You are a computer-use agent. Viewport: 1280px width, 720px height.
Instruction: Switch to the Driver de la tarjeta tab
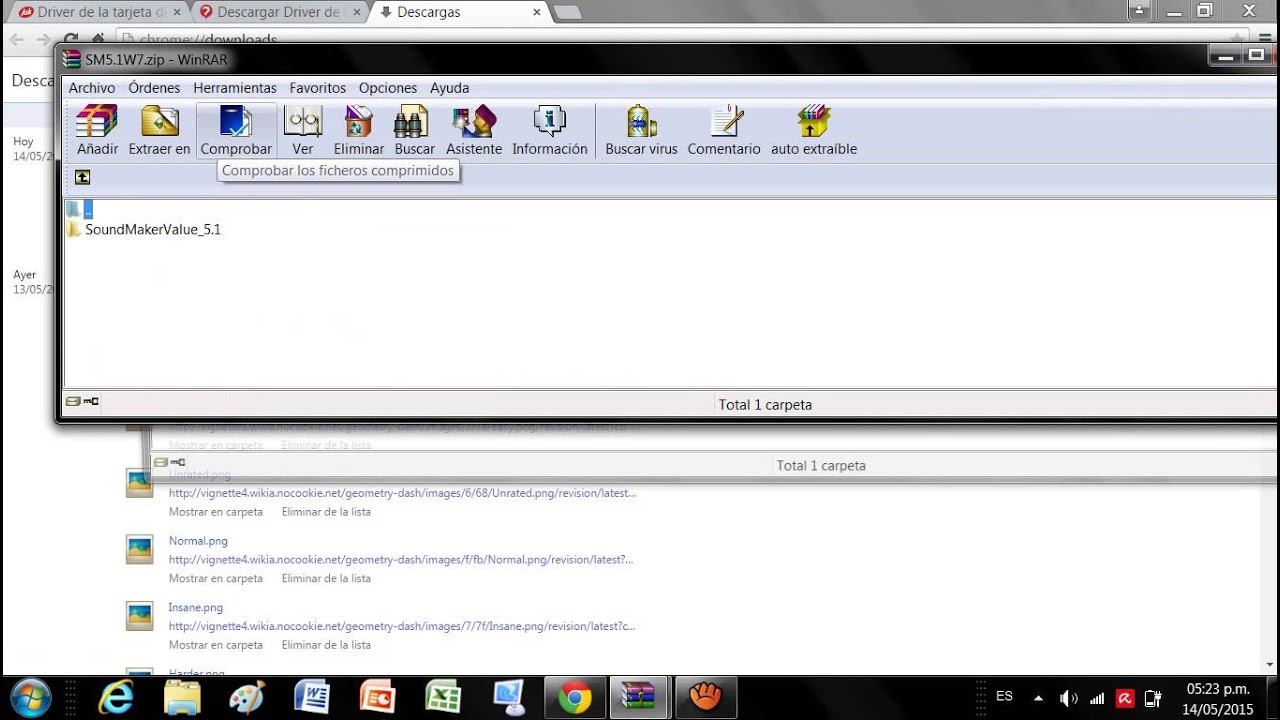(100, 12)
